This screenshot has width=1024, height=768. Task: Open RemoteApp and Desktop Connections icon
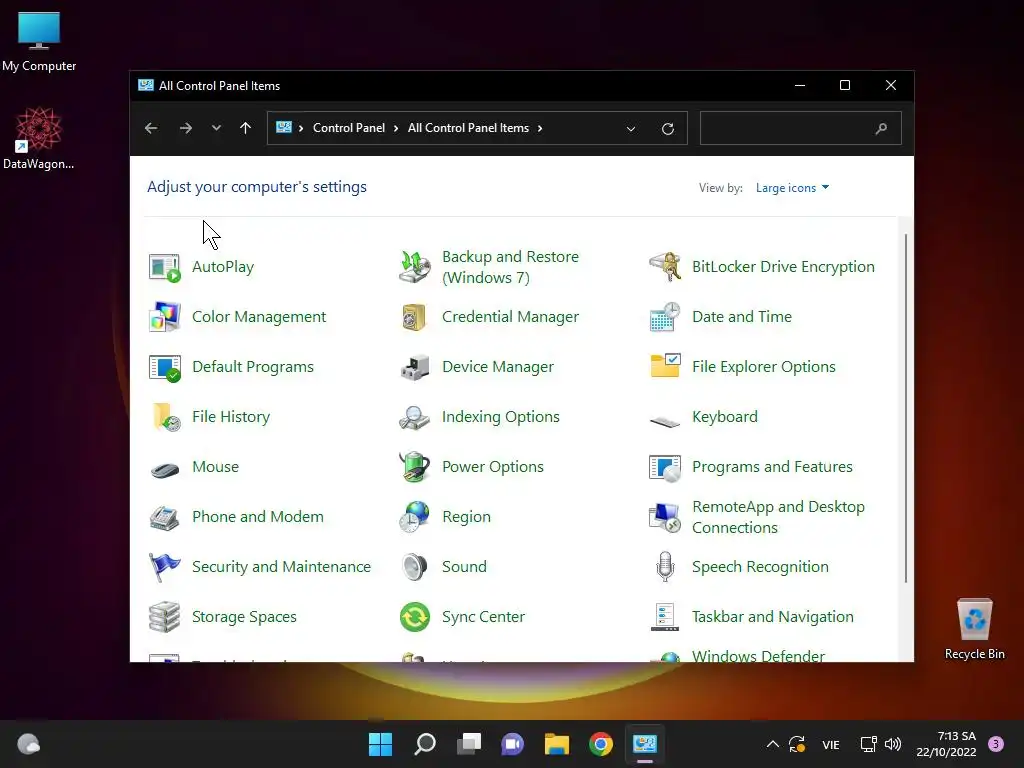click(x=665, y=517)
